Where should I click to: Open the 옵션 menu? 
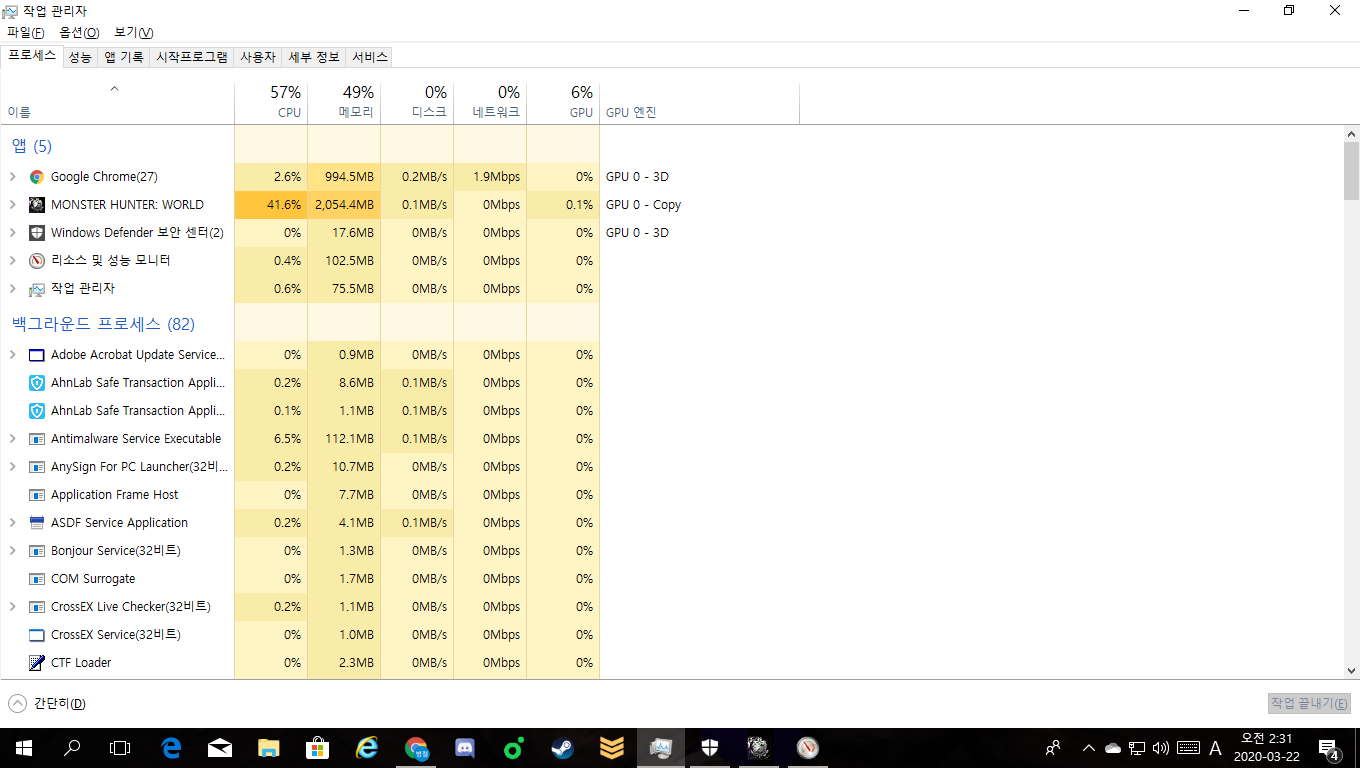[78, 33]
